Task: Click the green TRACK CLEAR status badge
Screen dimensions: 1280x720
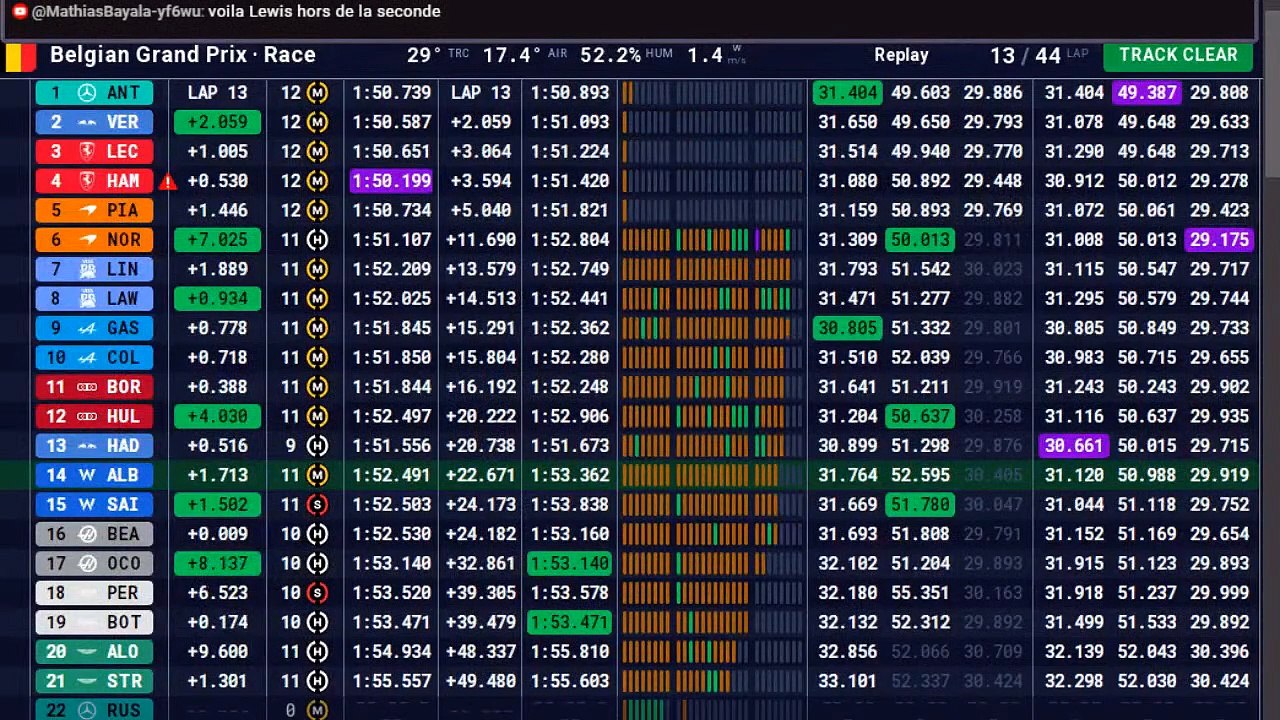Action: (1178, 56)
